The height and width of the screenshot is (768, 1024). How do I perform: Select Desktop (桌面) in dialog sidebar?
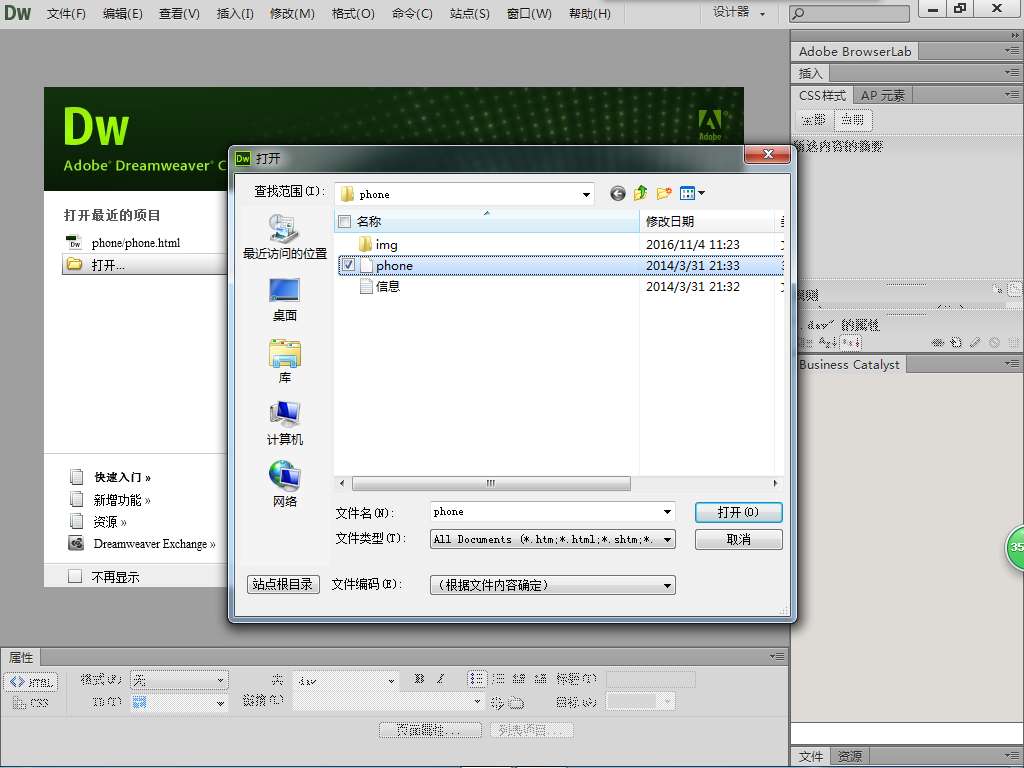(x=285, y=299)
